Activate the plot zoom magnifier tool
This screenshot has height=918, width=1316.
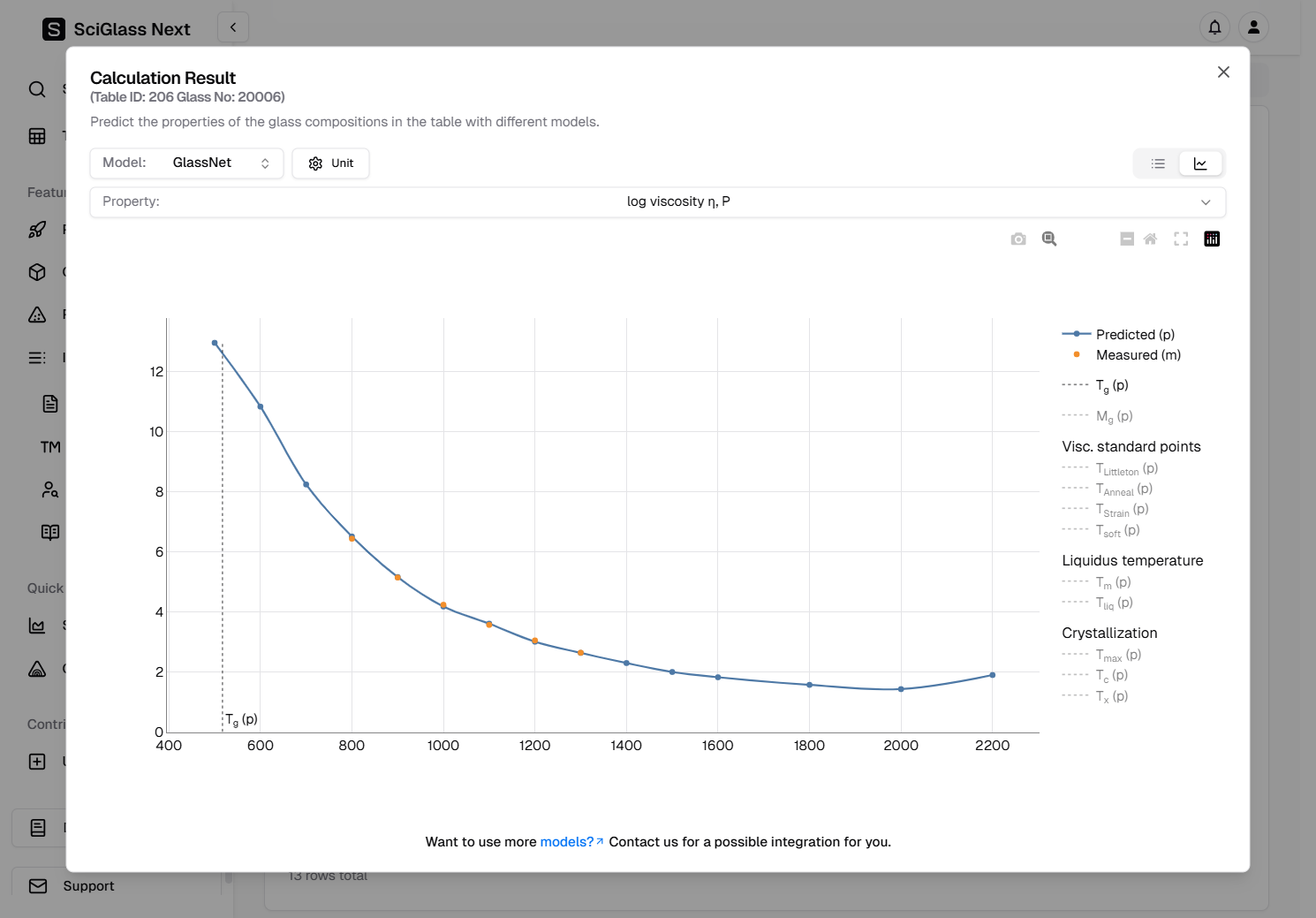coord(1049,239)
